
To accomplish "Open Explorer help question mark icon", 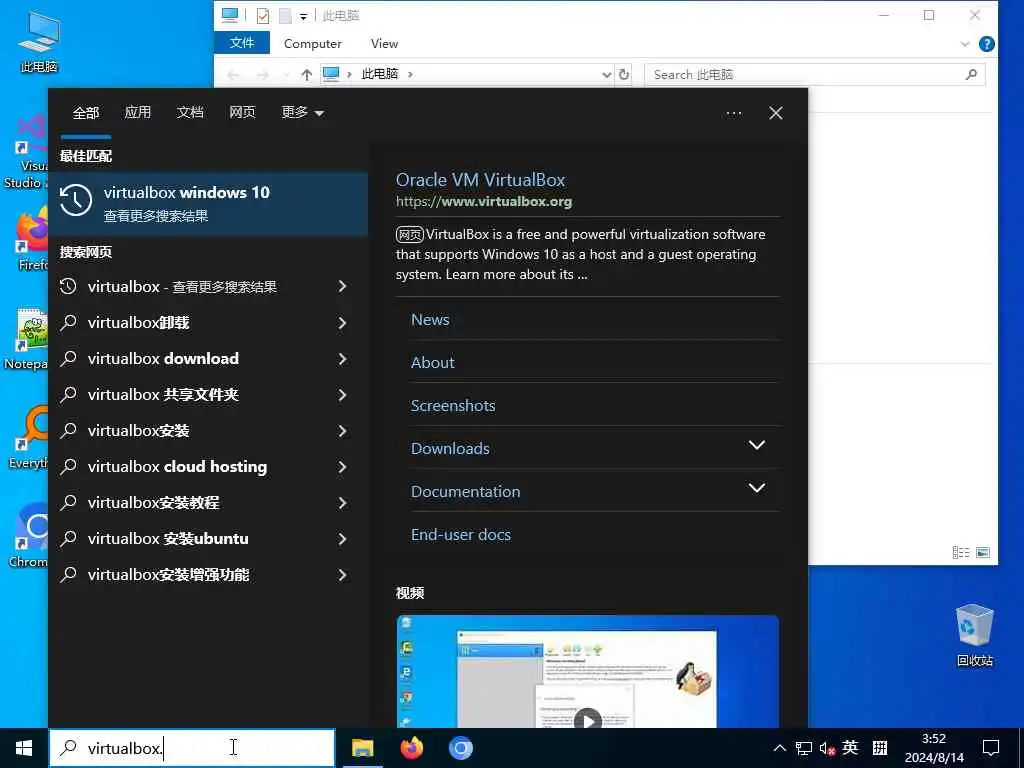I will 986,44.
